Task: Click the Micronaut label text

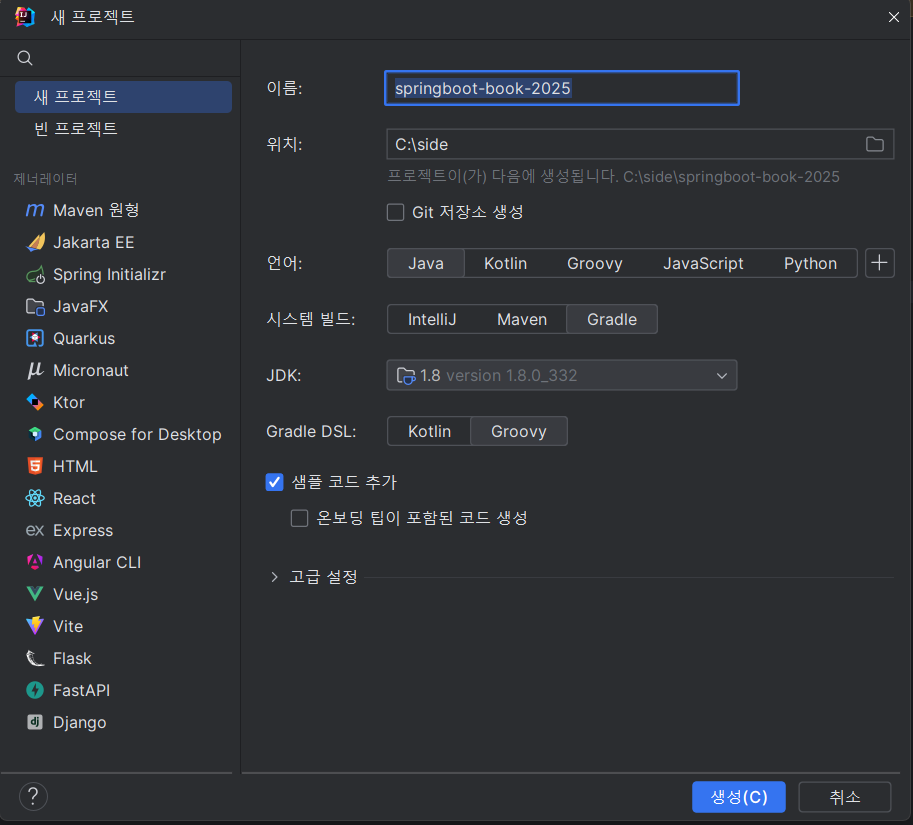Action: (91, 370)
